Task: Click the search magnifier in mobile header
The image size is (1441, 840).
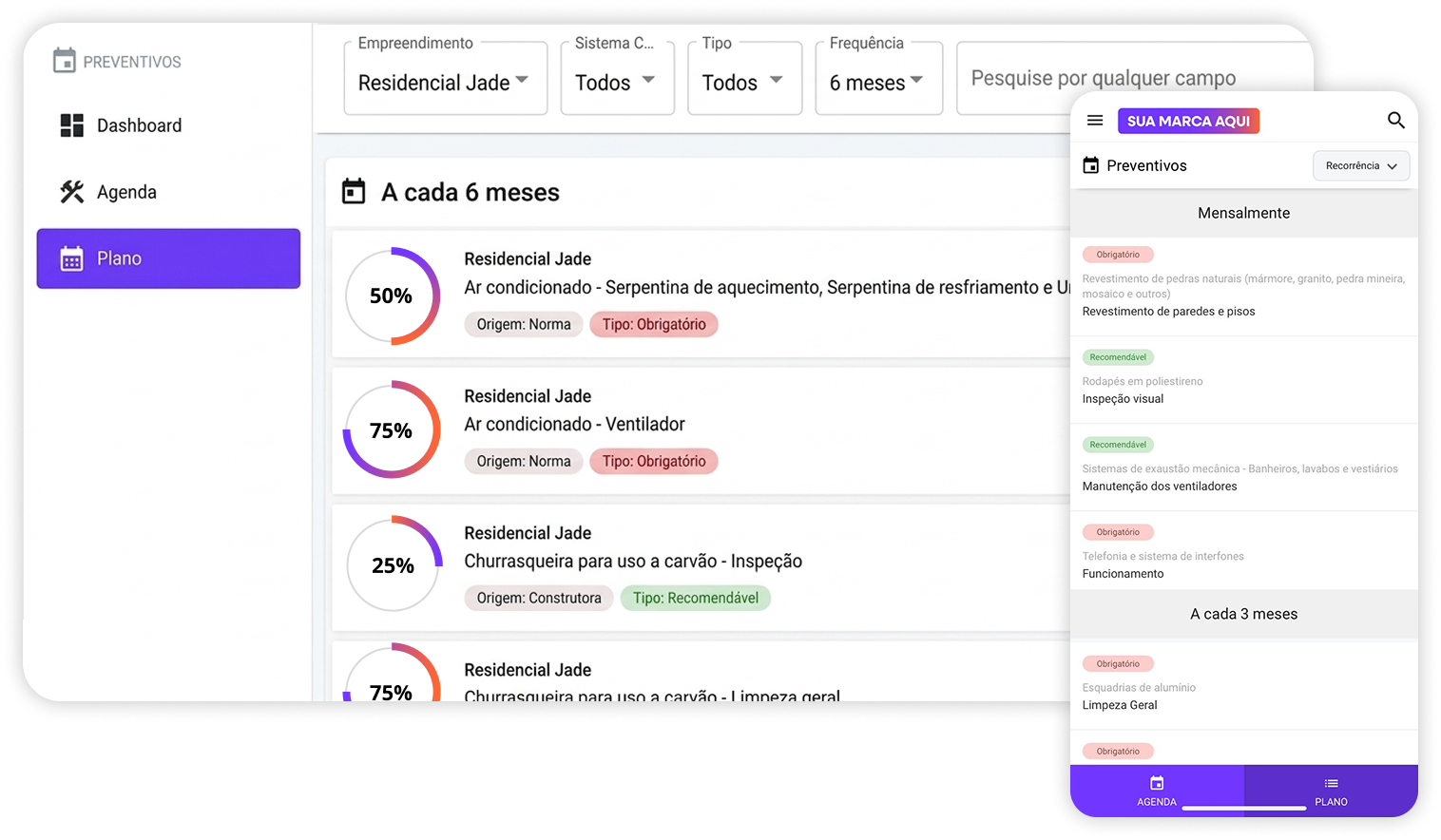Action: pyautogui.click(x=1395, y=121)
